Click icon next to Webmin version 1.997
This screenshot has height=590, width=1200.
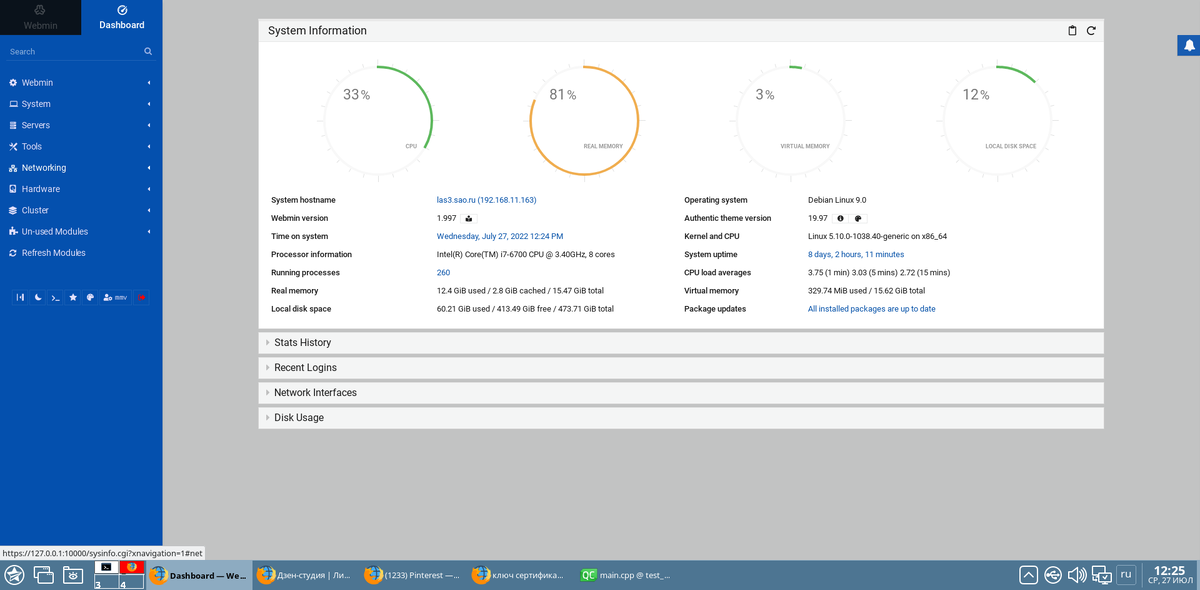coord(469,218)
